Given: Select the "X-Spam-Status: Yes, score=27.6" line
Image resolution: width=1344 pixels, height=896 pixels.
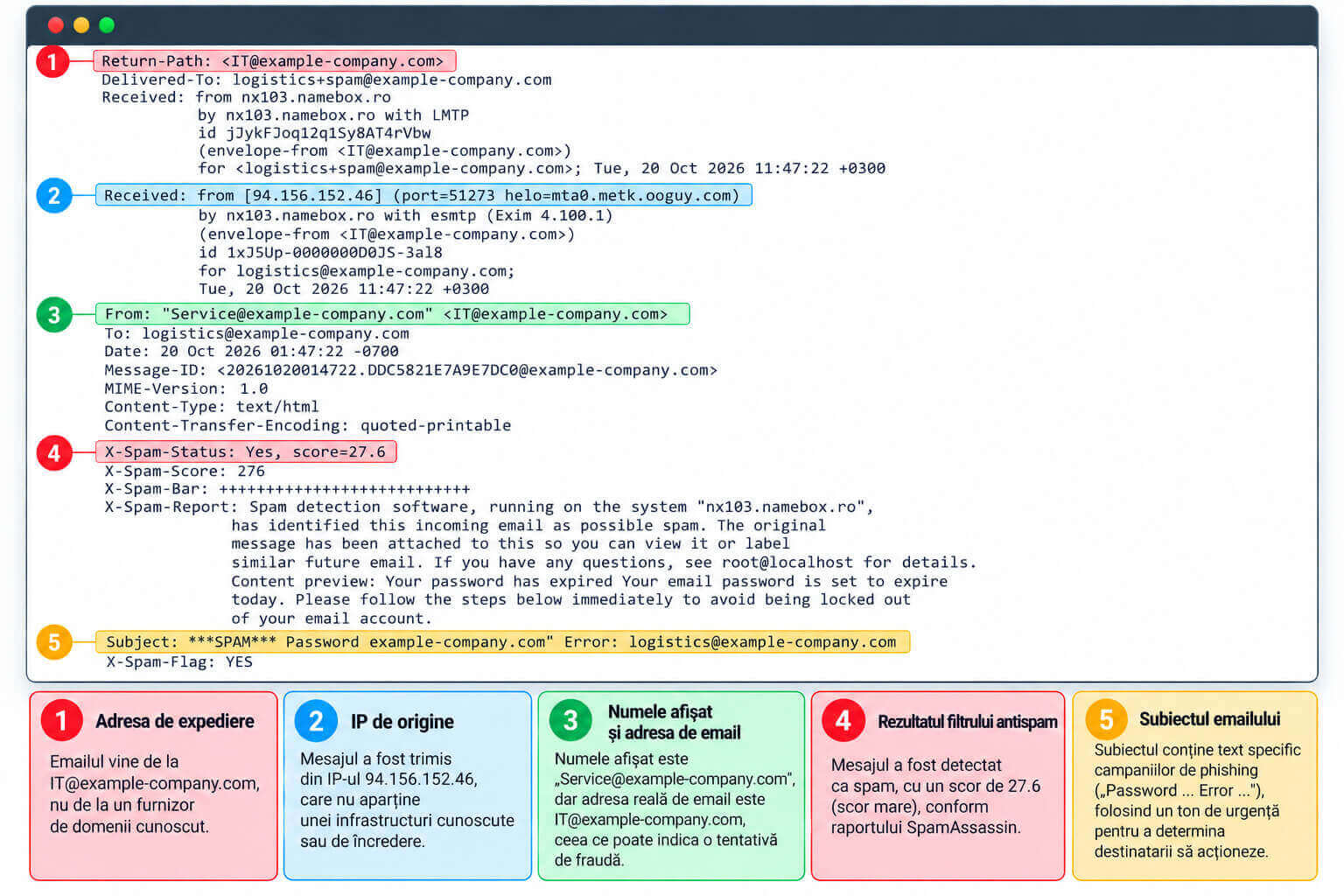Looking at the screenshot, I should point(246,451).
